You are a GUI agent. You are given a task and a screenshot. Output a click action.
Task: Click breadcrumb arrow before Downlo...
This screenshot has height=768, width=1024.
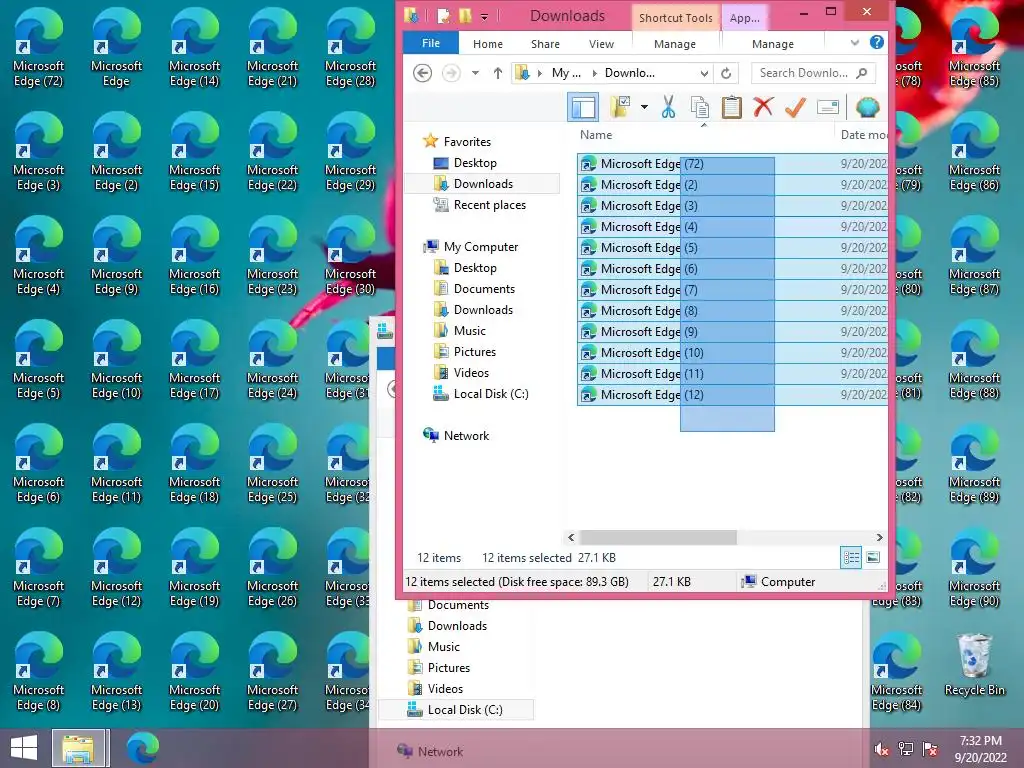(x=594, y=73)
